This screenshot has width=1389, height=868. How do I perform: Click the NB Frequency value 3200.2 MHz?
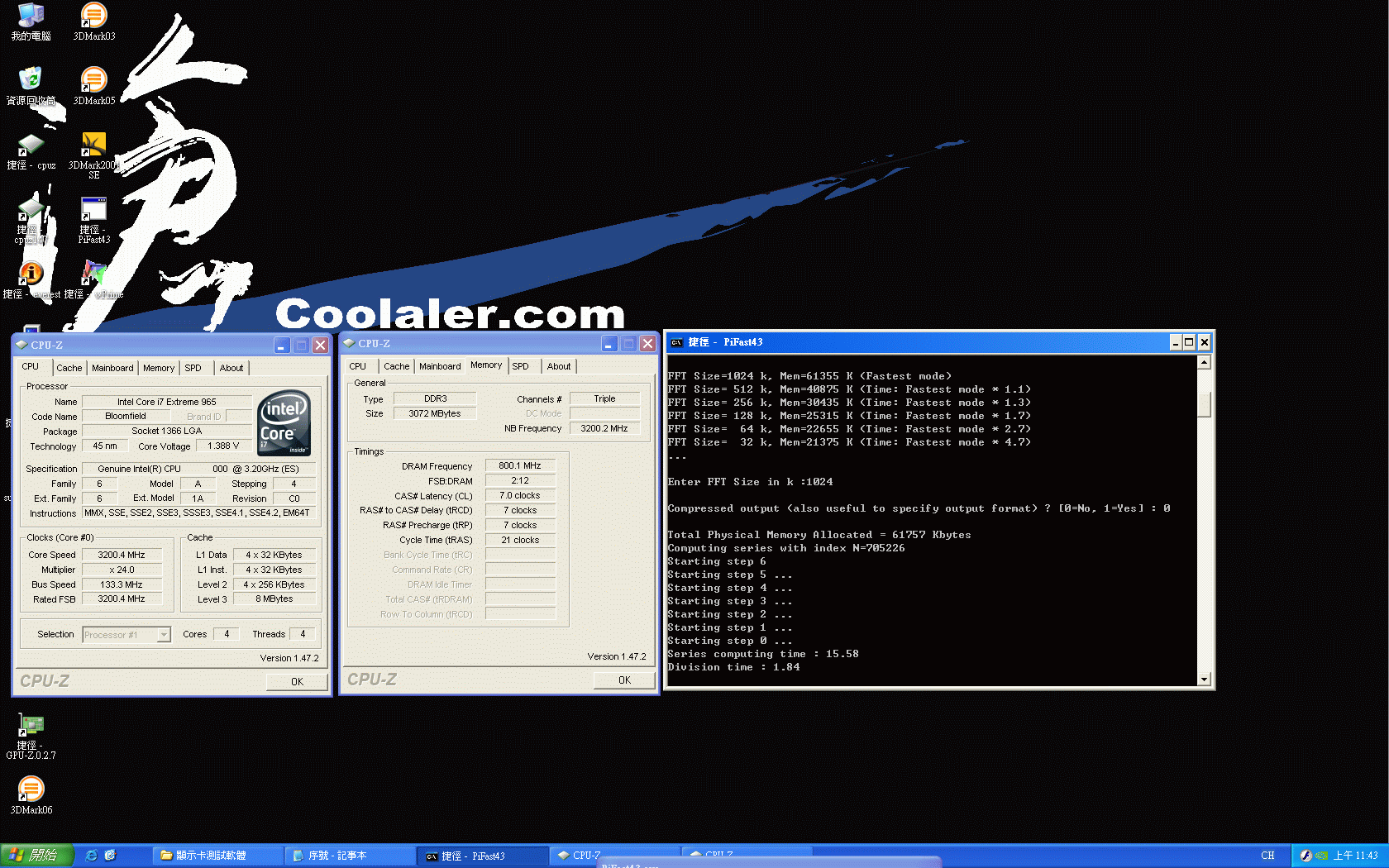604,429
